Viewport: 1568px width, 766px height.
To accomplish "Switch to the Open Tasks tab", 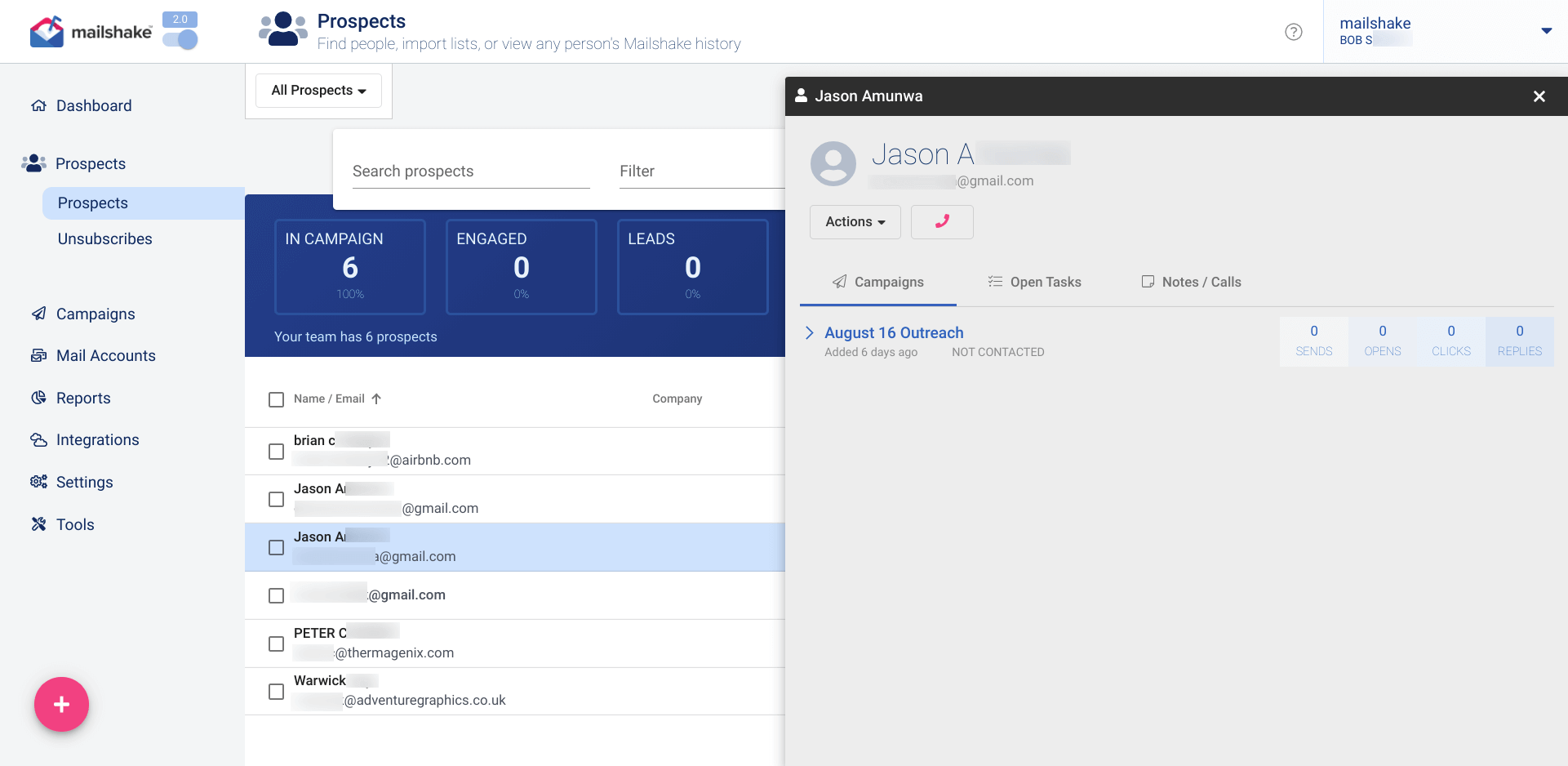I will (x=1034, y=282).
